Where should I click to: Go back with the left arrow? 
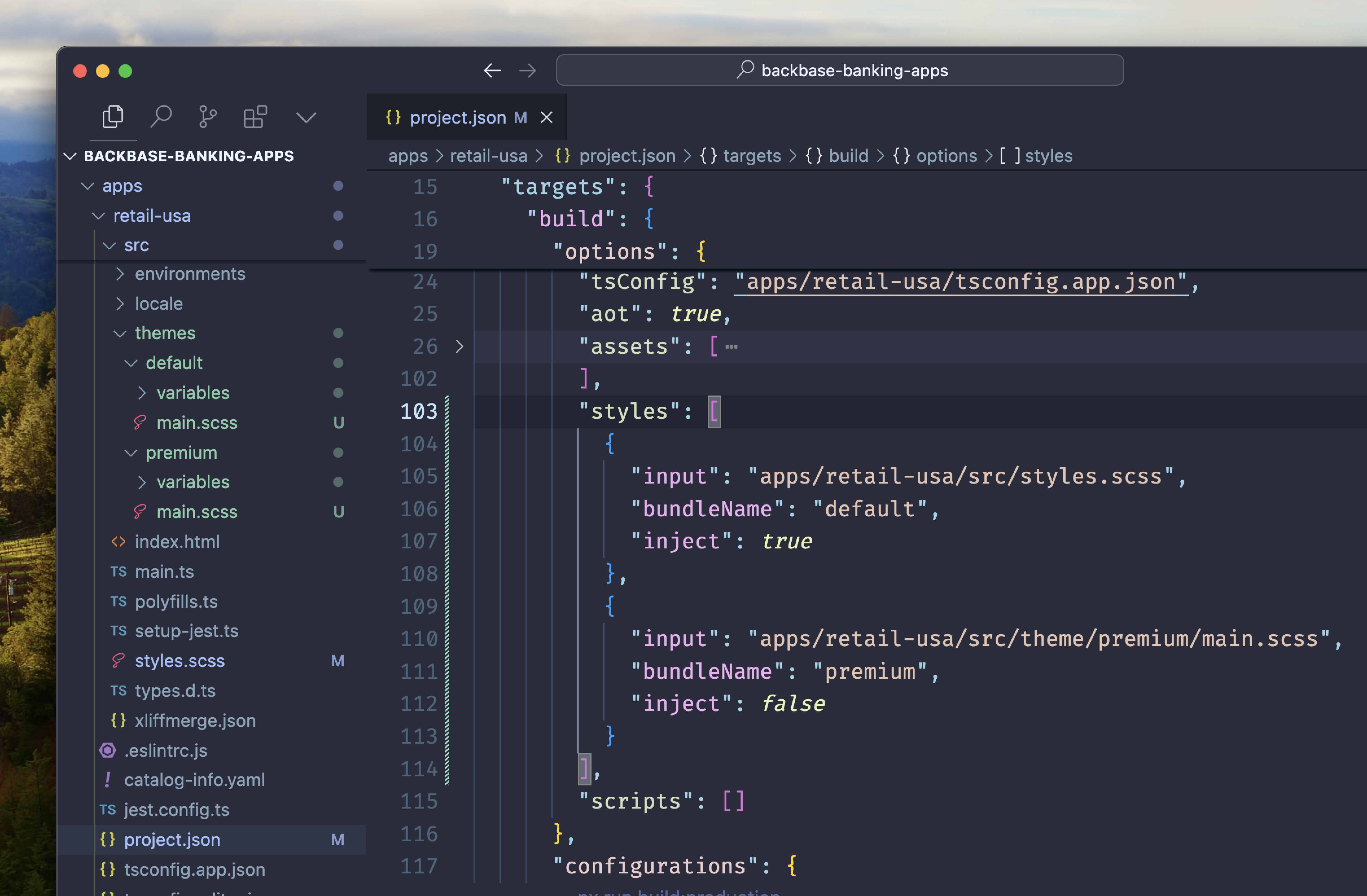pos(492,71)
